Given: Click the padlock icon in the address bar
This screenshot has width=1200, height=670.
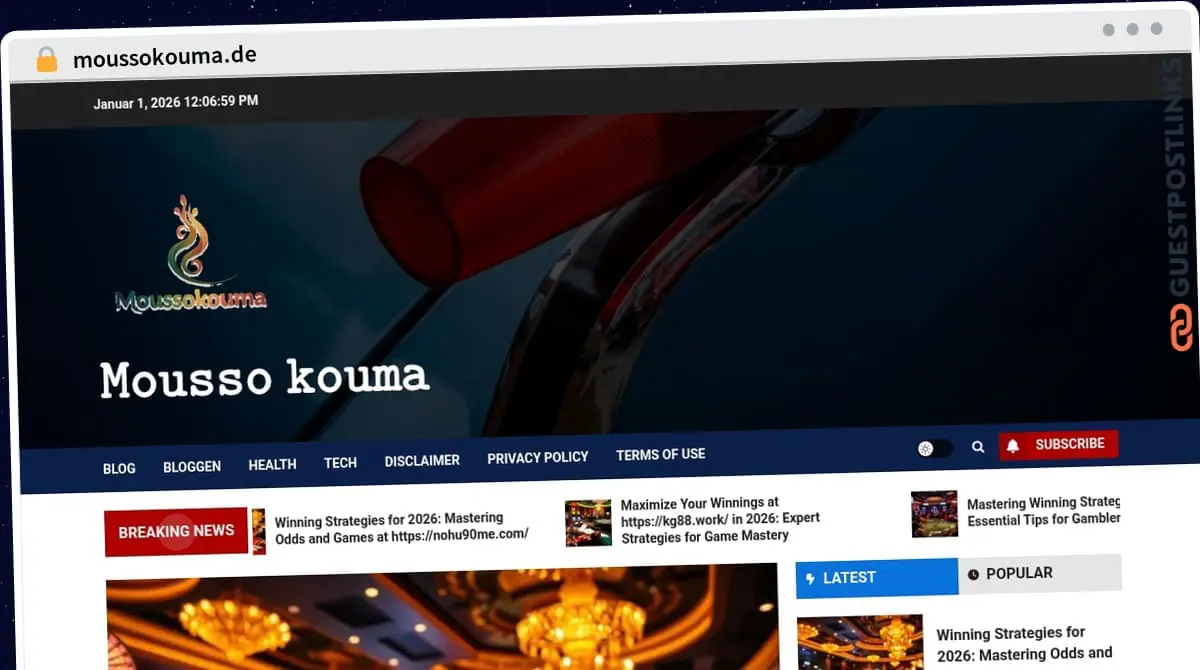Looking at the screenshot, I should [44, 57].
